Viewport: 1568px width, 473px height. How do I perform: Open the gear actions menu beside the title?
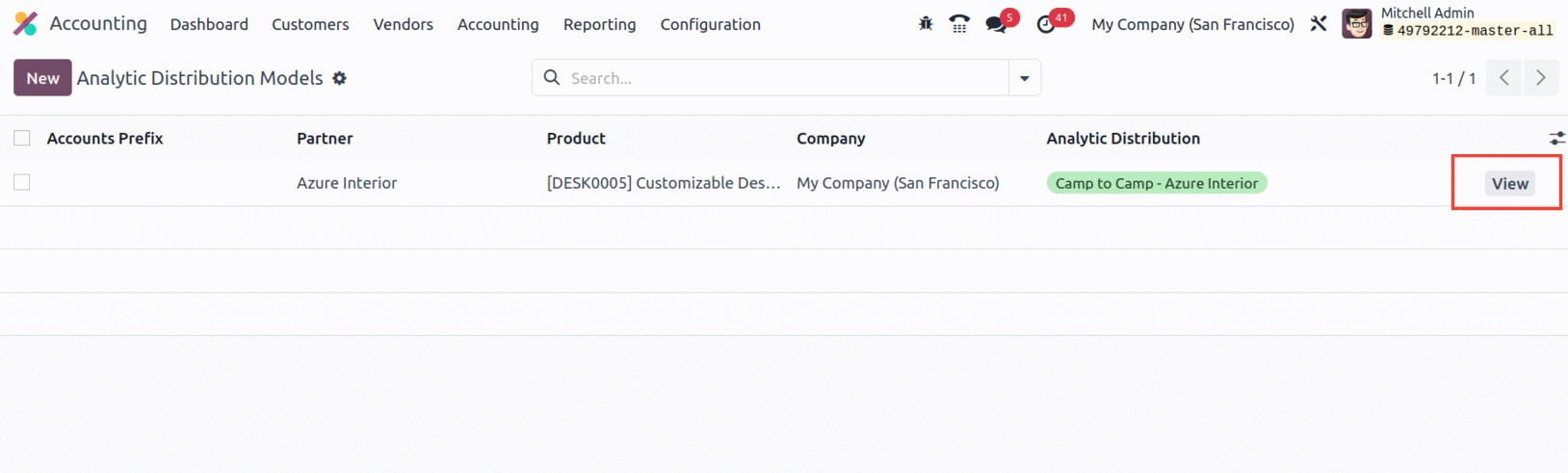click(339, 78)
